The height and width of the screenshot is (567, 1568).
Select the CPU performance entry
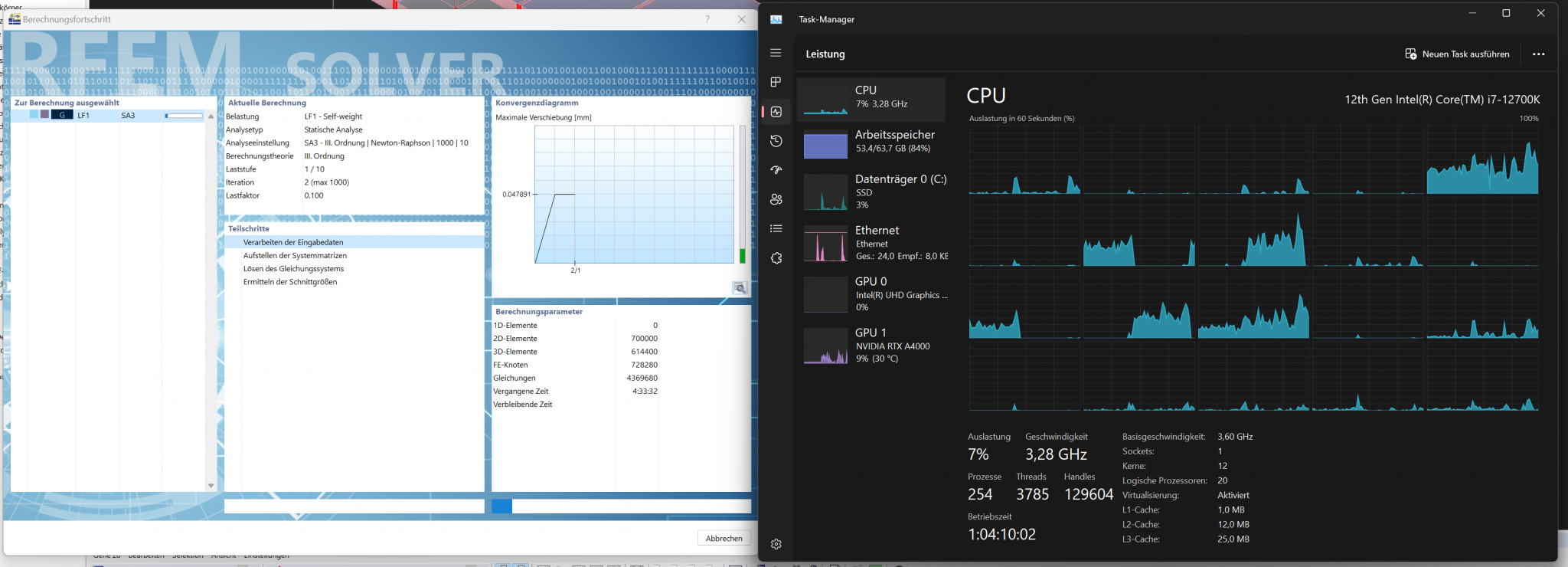click(x=871, y=99)
